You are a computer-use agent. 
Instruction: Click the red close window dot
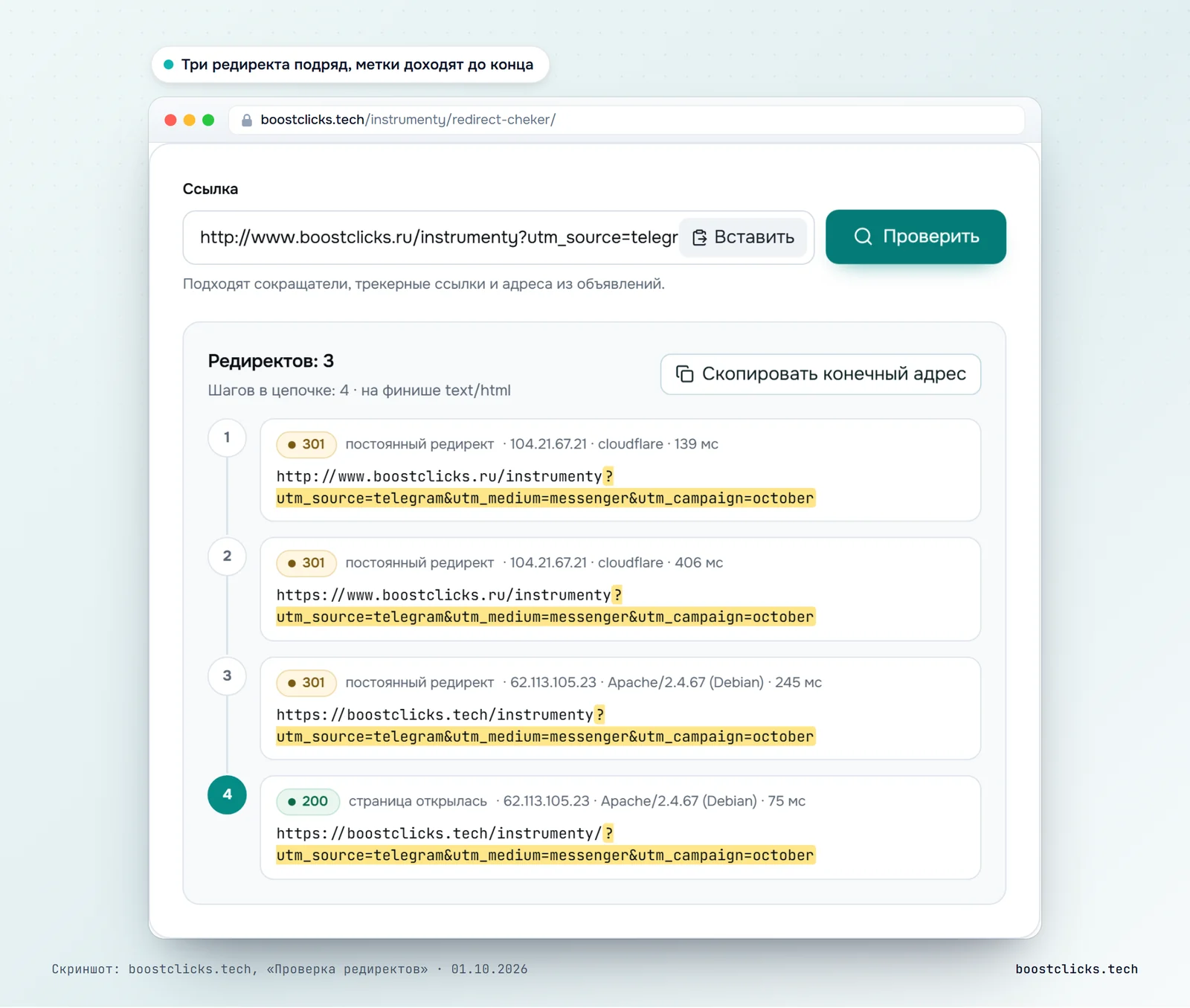click(x=170, y=120)
